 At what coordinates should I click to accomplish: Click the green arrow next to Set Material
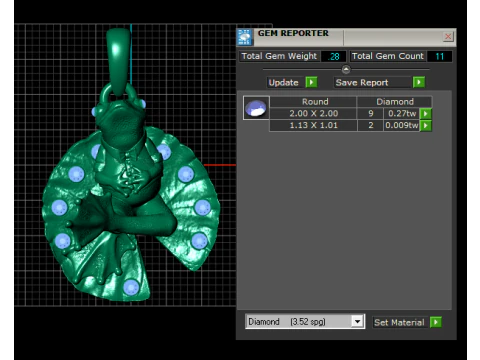(436, 322)
